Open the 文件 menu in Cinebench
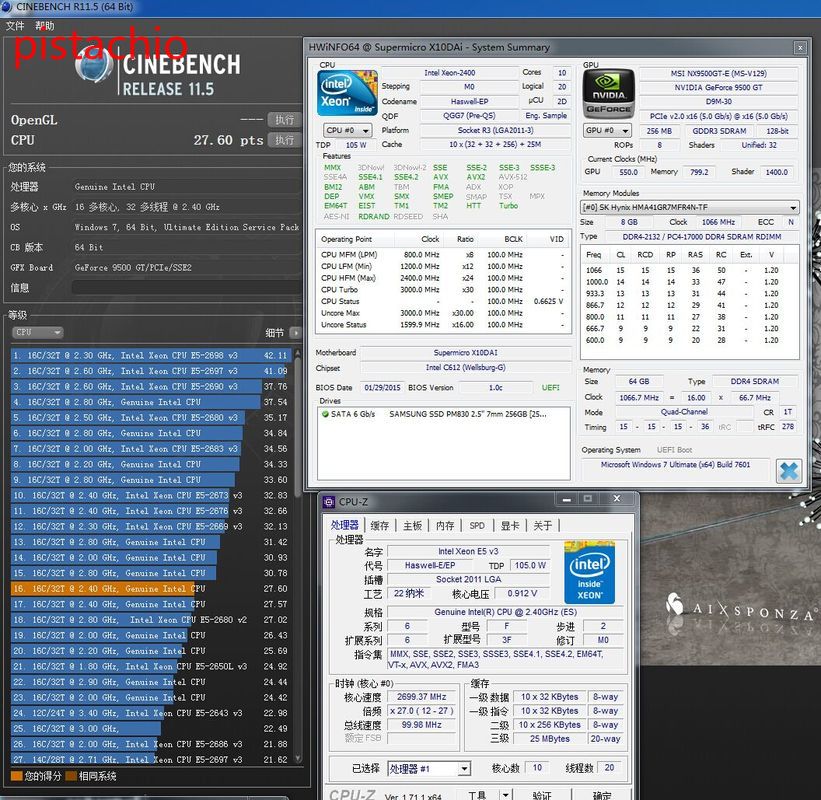Image resolution: width=821 pixels, height=800 pixels. 15,25
